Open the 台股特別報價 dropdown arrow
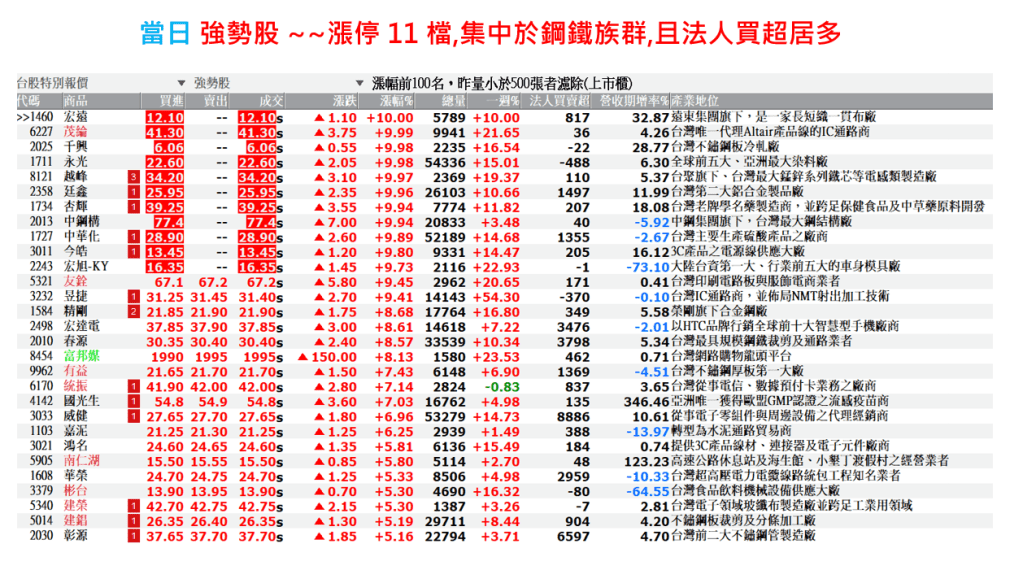Screen dimensions: 1023x570 [x=181, y=83]
